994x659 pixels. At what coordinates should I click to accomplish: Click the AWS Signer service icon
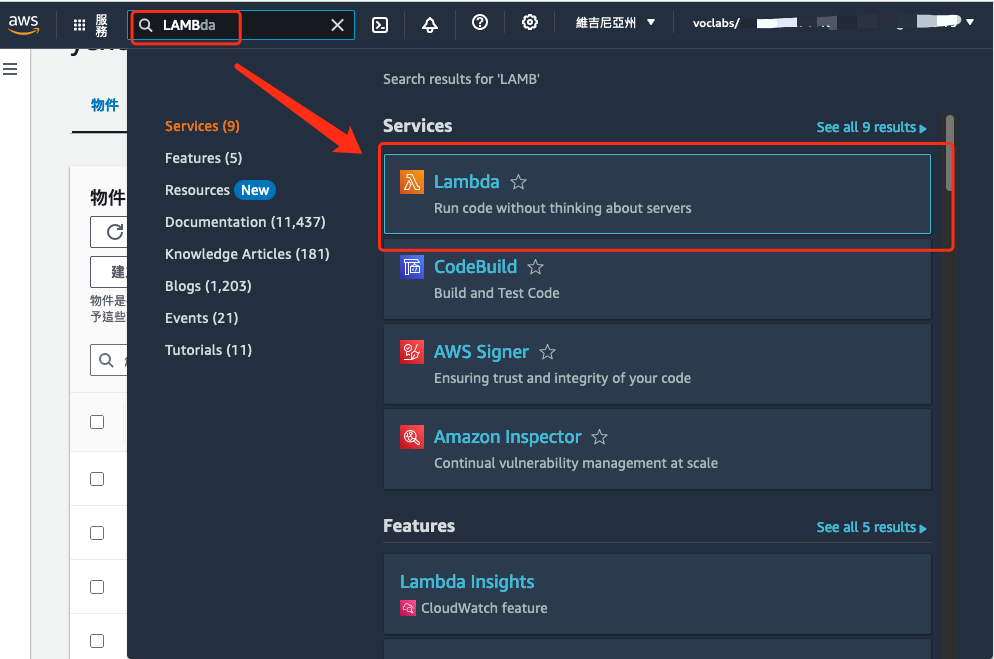412,352
